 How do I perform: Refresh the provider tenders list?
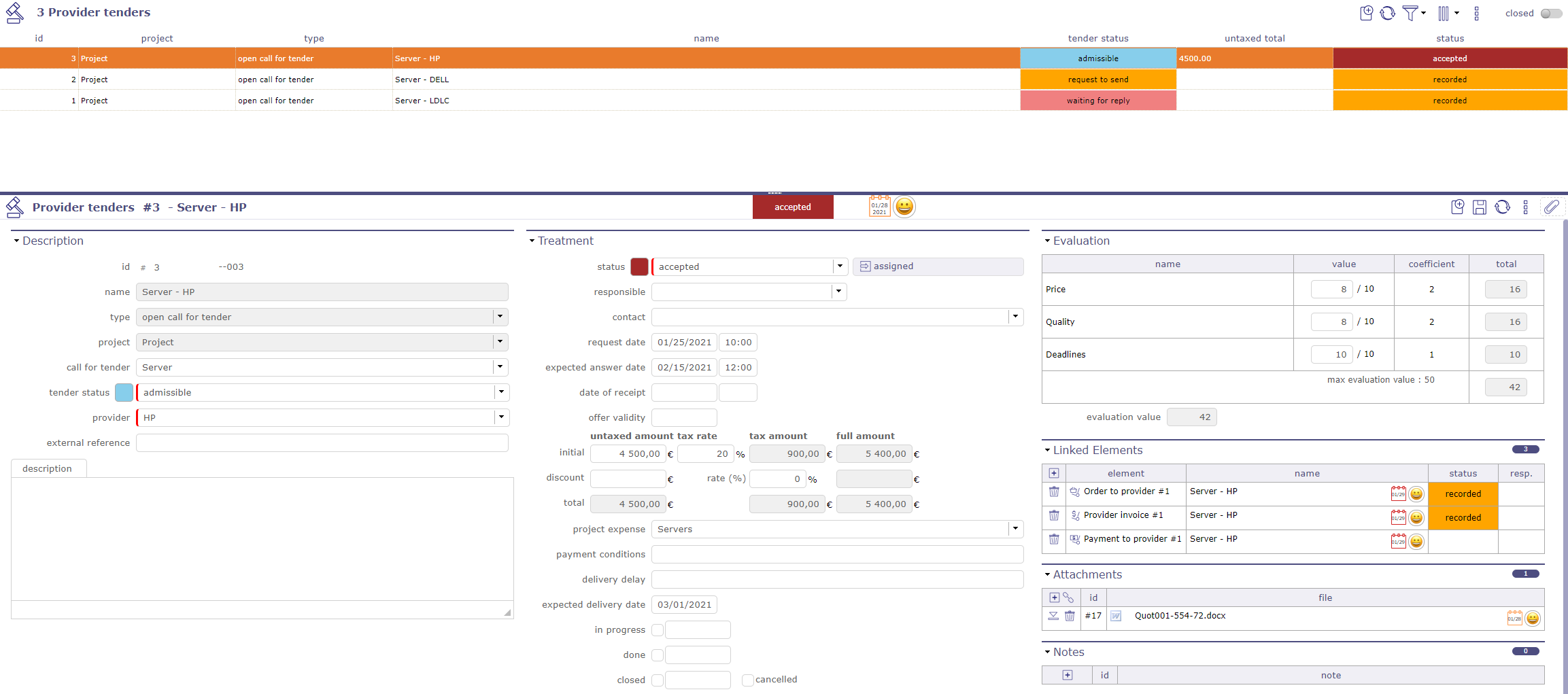click(x=1387, y=13)
